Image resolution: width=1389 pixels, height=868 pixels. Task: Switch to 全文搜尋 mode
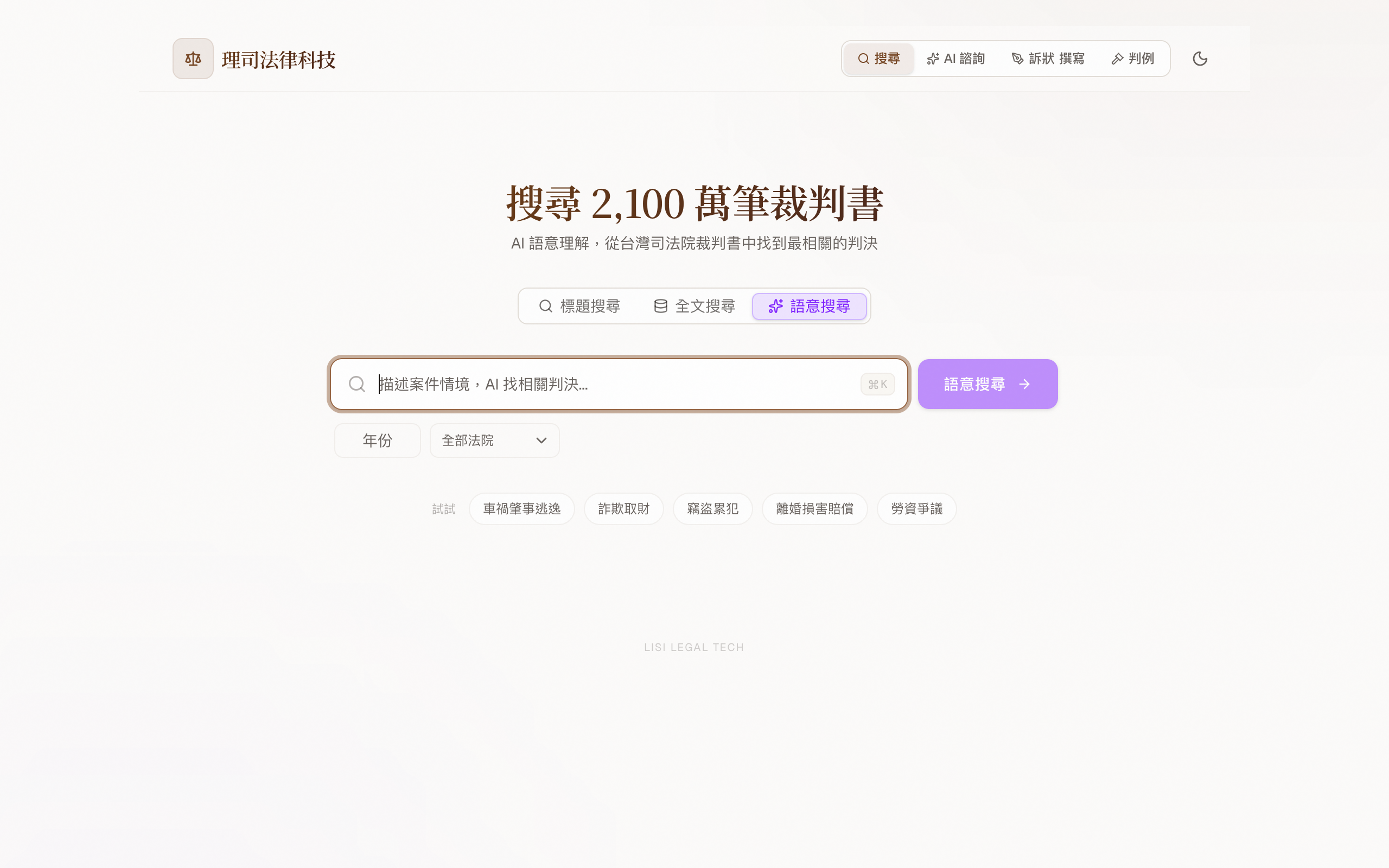(694, 306)
